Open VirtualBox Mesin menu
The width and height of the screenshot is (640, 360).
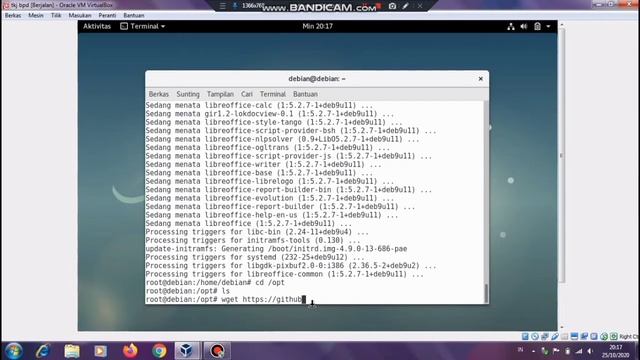pyautogui.click(x=36, y=15)
